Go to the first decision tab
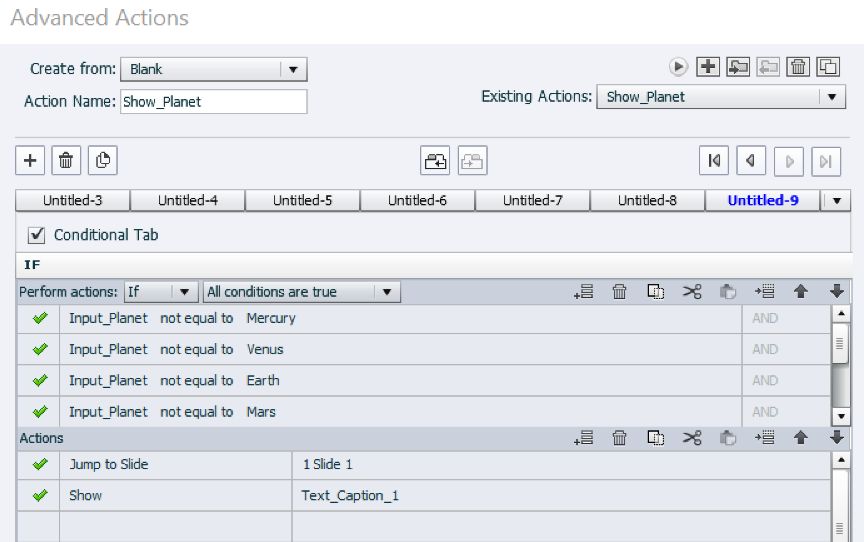864x542 pixels. point(714,160)
